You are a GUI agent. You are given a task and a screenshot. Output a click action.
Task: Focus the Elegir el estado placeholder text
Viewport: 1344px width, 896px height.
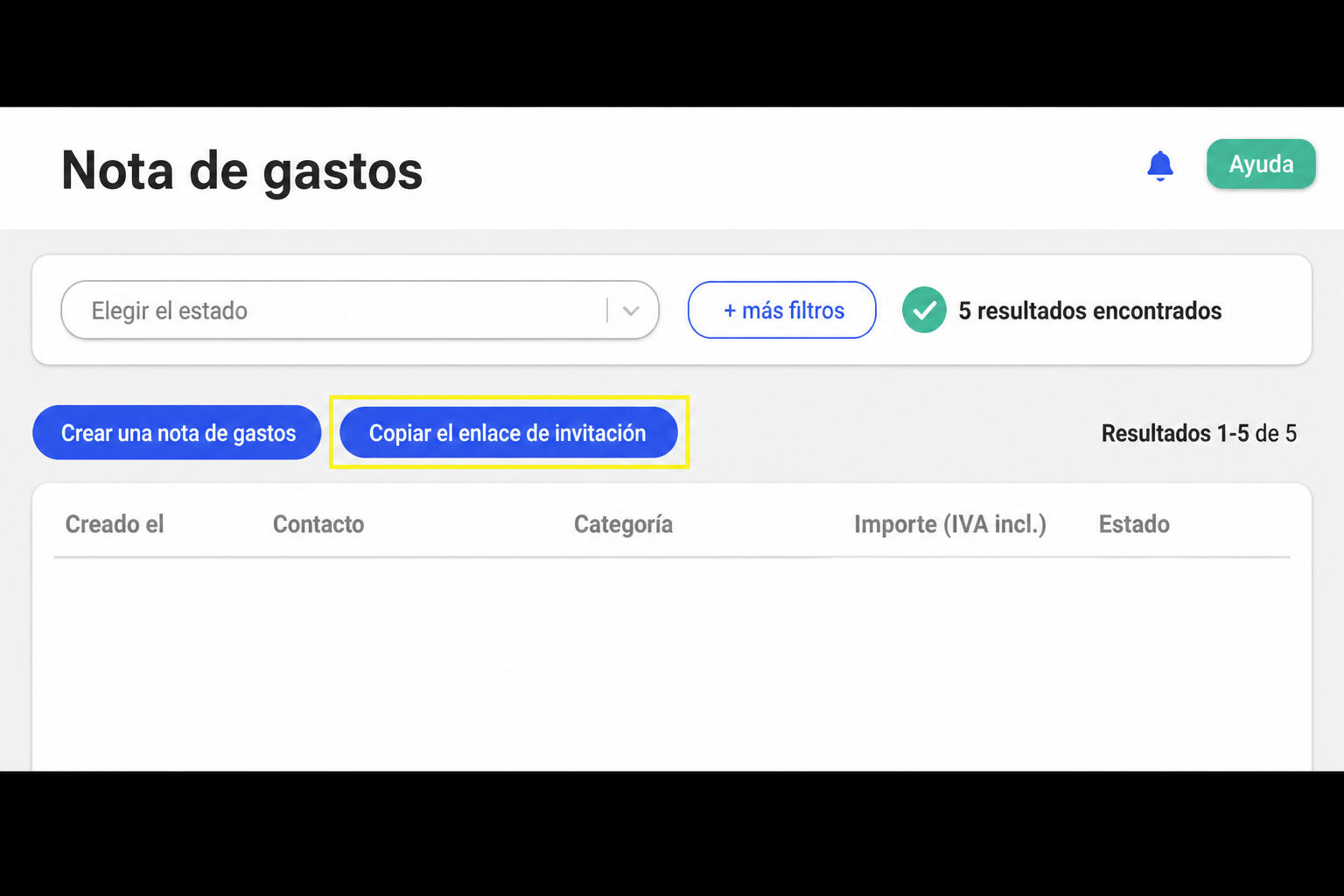[x=170, y=311]
